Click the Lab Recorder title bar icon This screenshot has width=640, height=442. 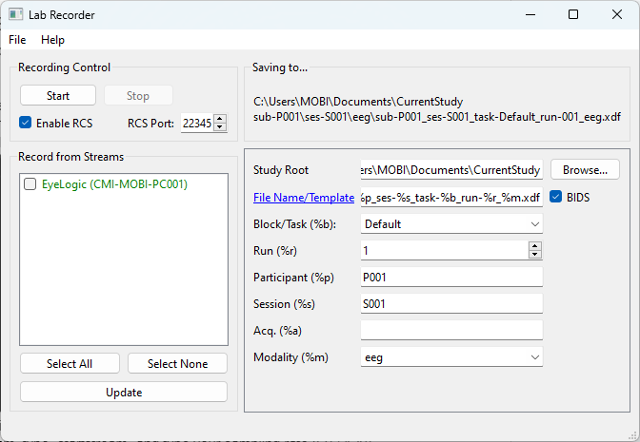tap(16, 14)
